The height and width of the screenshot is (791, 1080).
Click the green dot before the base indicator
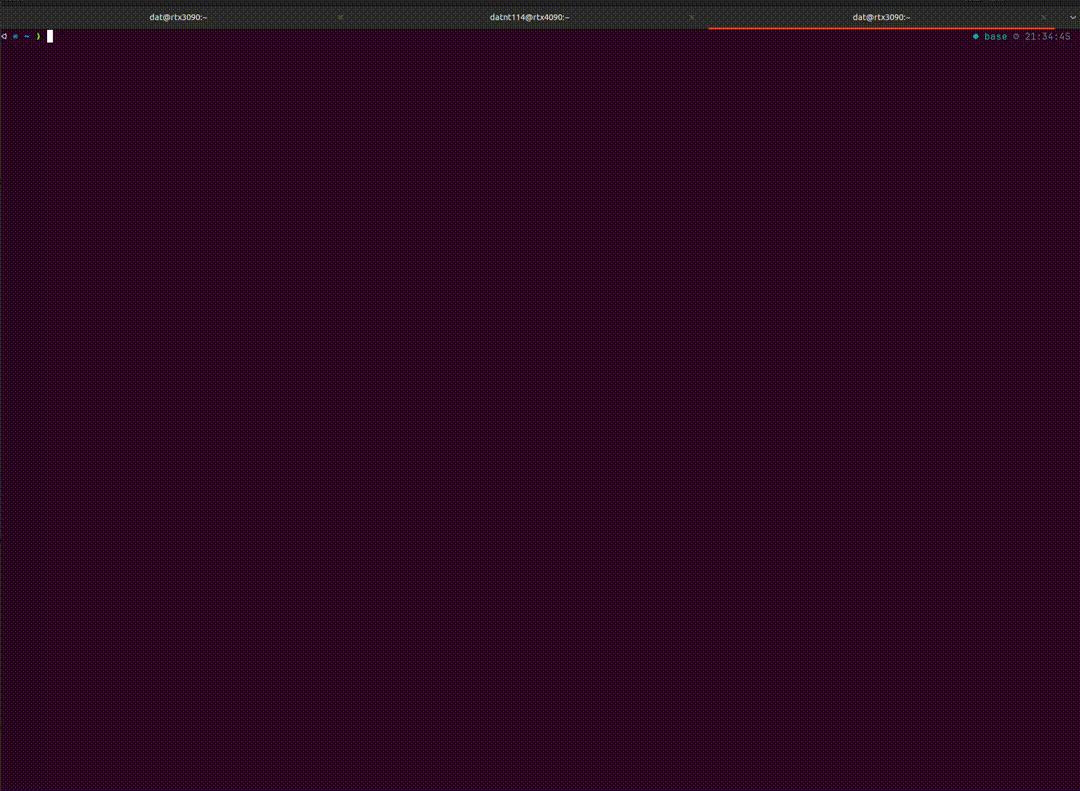976,36
